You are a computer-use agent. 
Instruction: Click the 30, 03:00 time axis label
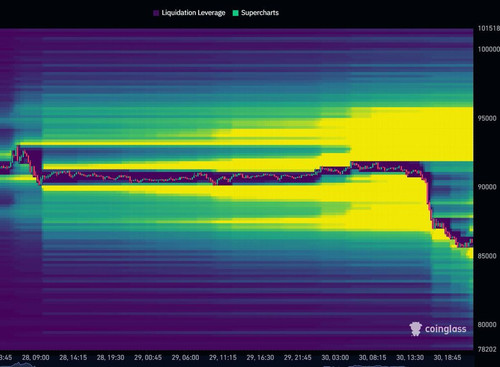(x=335, y=358)
